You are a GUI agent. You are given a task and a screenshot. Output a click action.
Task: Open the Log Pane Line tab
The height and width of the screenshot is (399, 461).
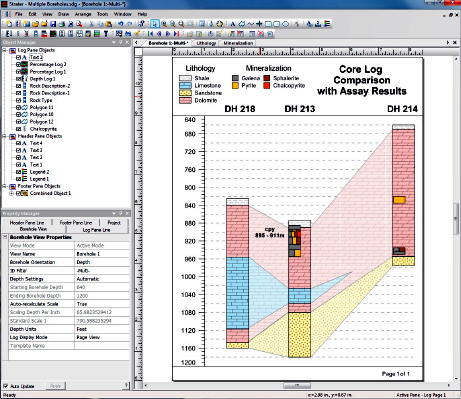tap(96, 230)
